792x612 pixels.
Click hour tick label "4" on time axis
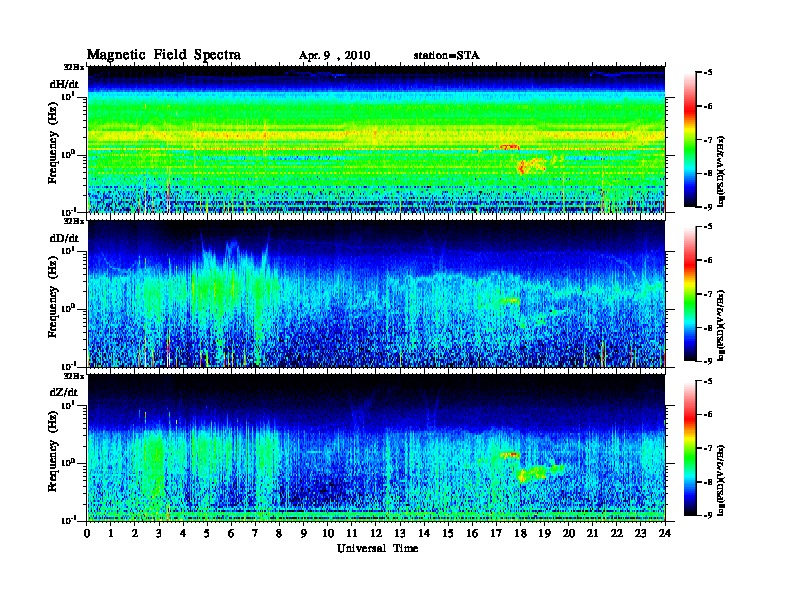point(183,534)
